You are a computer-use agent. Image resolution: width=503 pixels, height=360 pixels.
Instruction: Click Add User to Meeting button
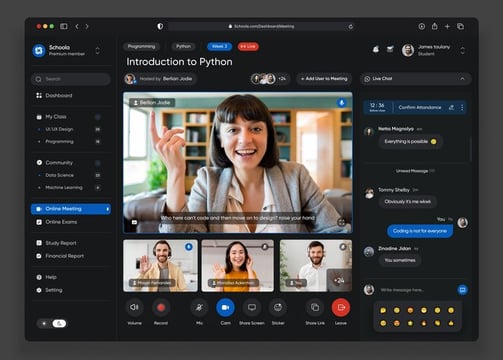coord(324,79)
